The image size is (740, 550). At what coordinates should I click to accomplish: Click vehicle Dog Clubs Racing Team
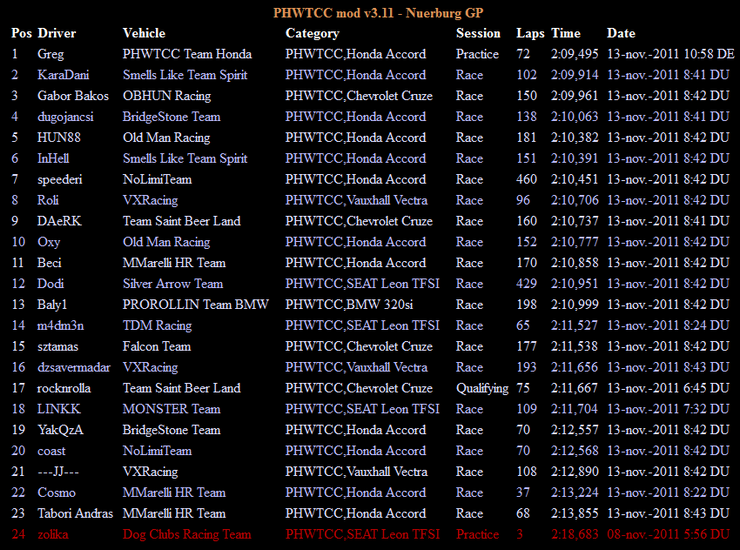point(187,535)
